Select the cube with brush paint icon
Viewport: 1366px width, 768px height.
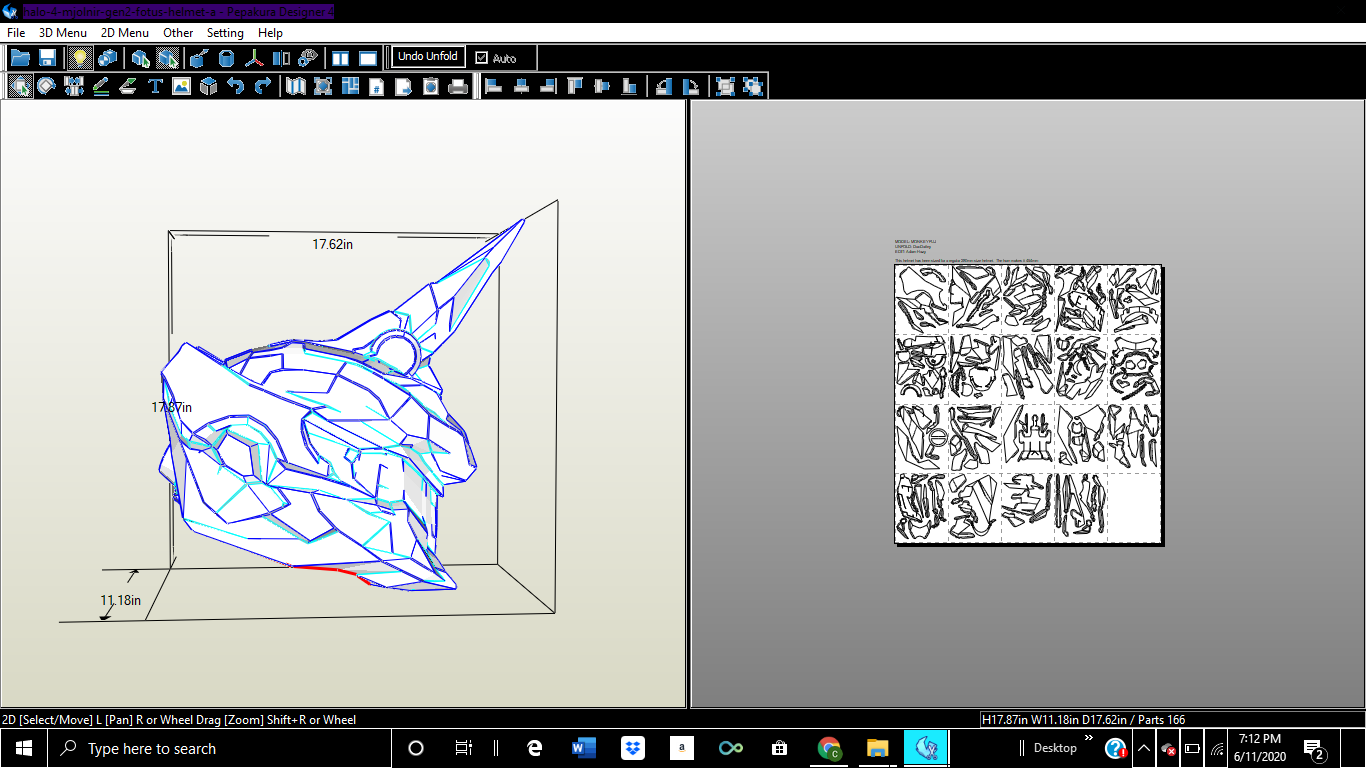pyautogui.click(x=199, y=58)
